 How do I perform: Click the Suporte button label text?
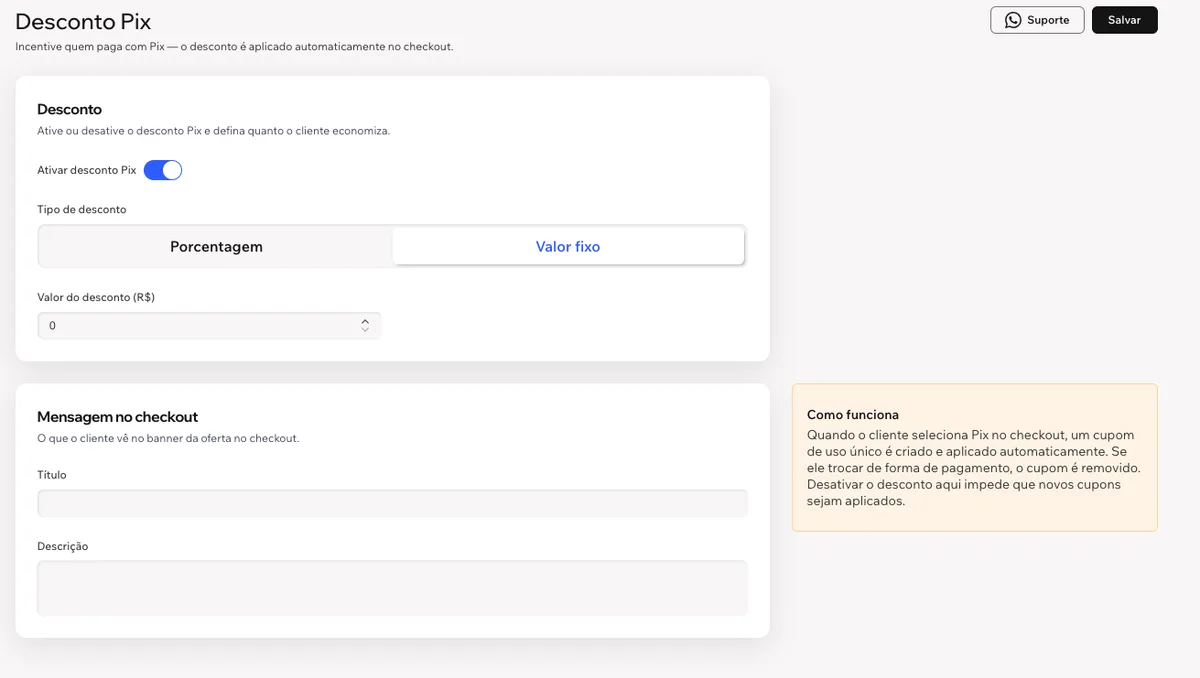coord(1048,20)
